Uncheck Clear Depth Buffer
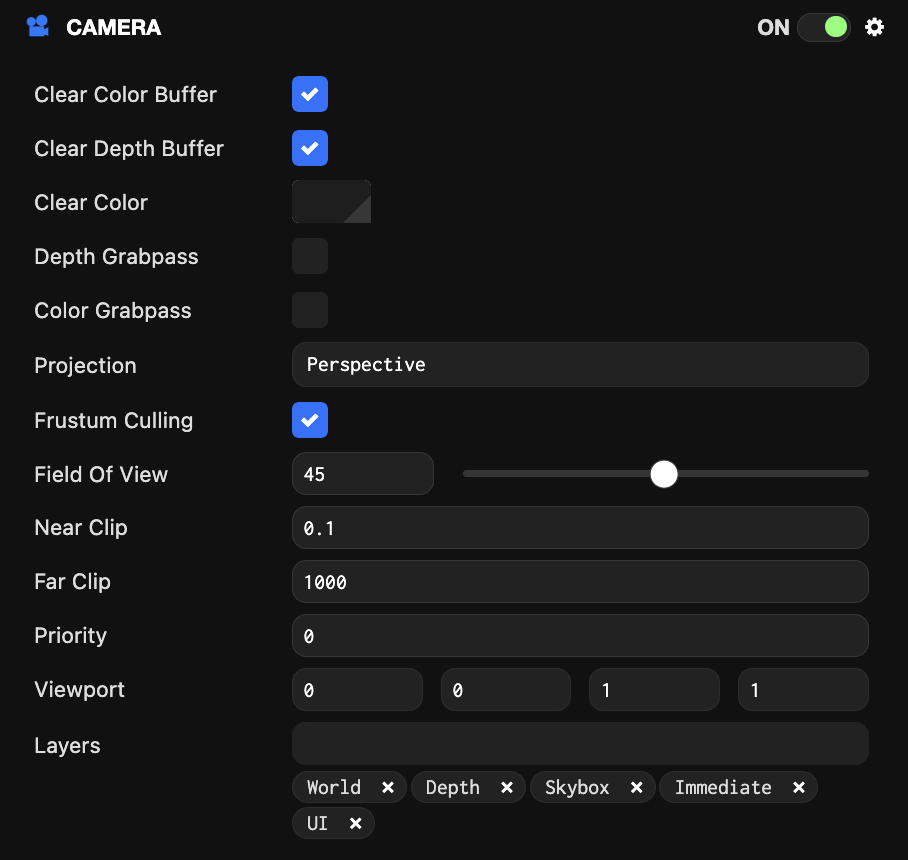The width and height of the screenshot is (908, 860). (310, 148)
